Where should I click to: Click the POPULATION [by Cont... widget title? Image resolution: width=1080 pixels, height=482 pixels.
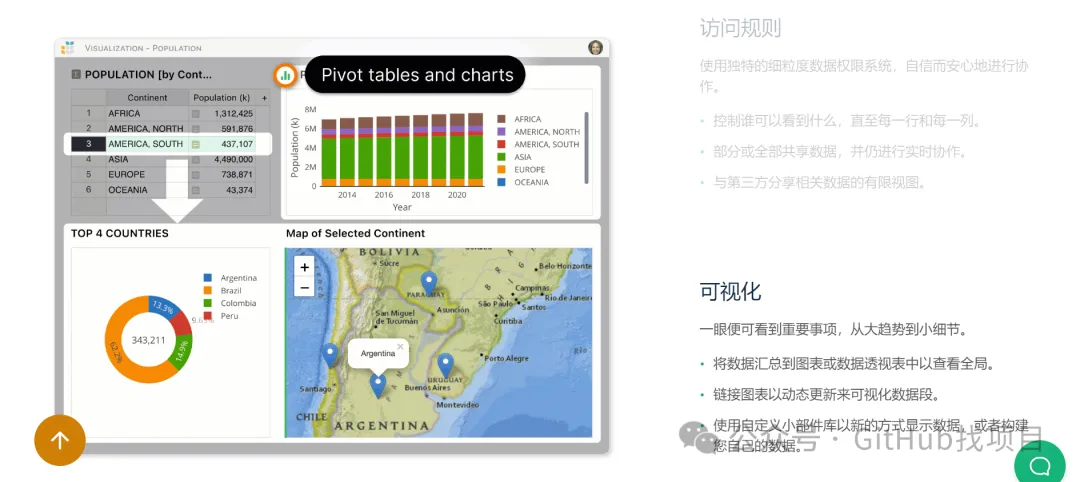[x=148, y=74]
